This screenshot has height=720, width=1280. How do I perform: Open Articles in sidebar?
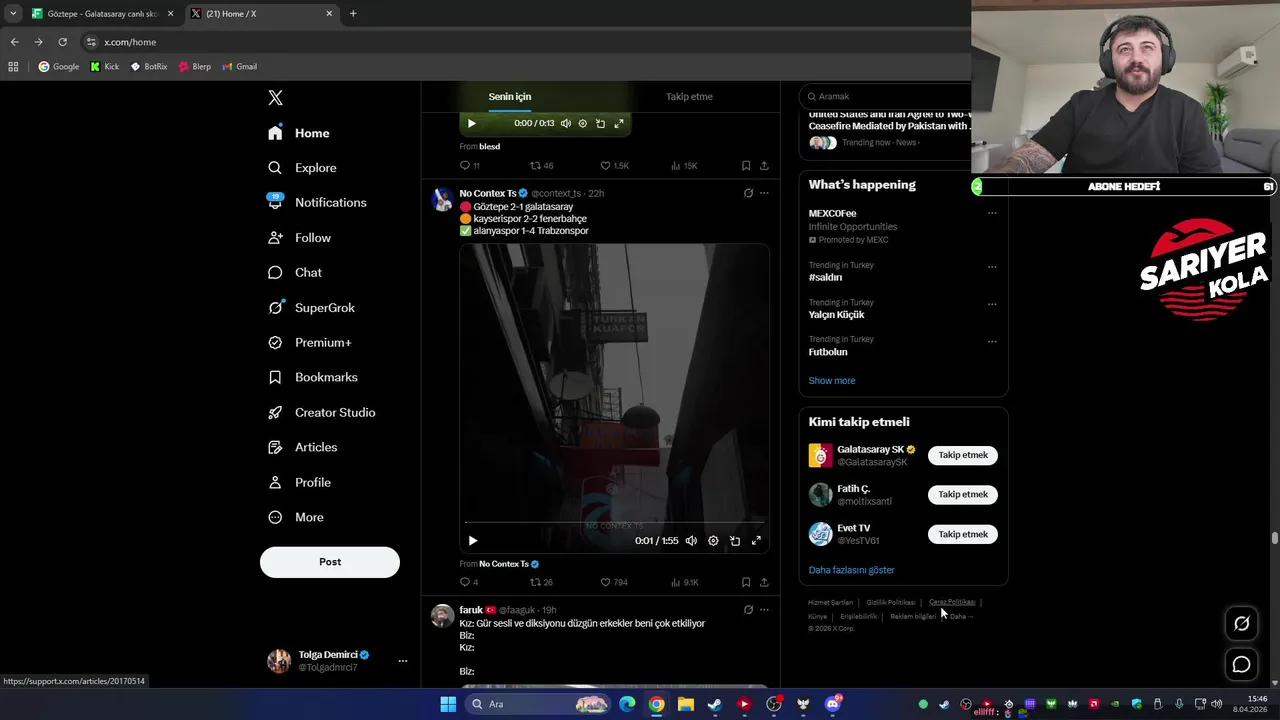(x=302, y=447)
